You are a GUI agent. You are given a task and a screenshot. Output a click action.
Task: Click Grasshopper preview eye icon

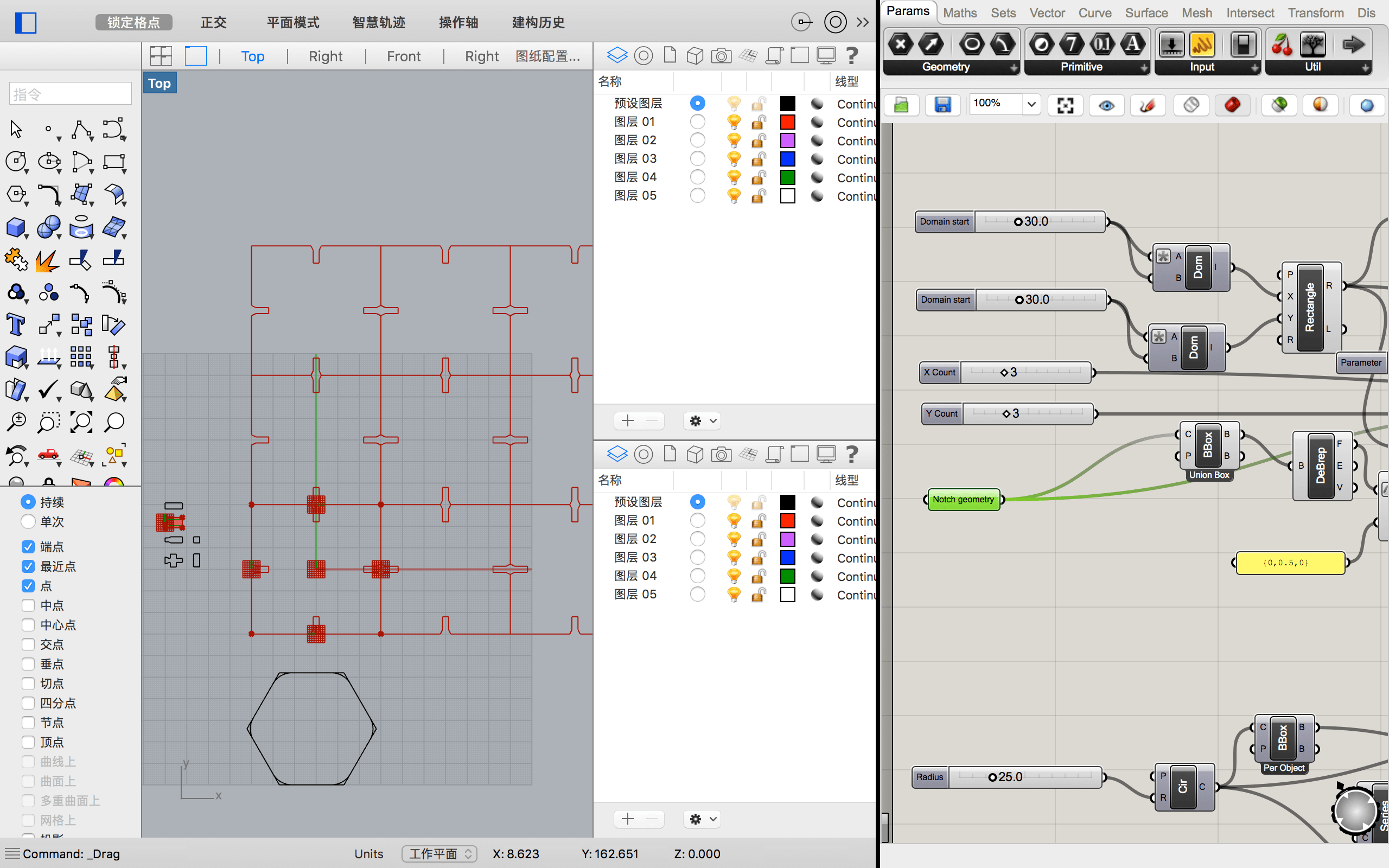[x=1107, y=105]
